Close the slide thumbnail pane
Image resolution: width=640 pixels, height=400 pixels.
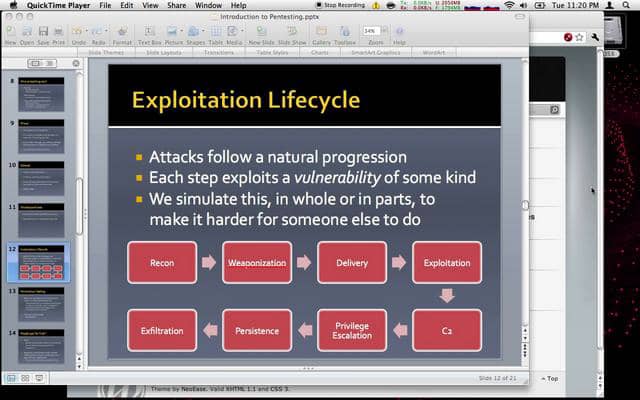(x=76, y=63)
